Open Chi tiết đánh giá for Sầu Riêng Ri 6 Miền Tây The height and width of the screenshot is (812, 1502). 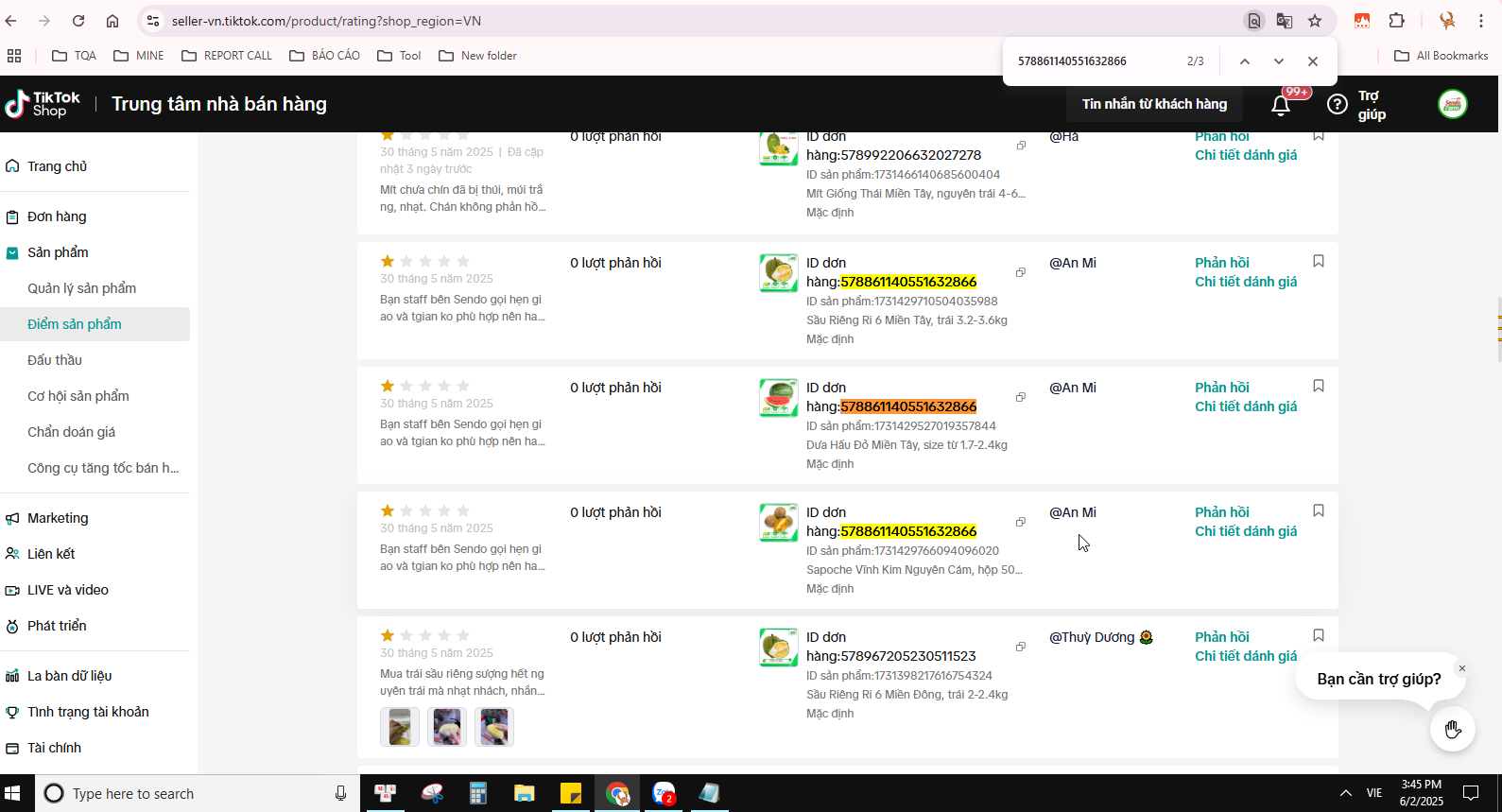click(x=1246, y=282)
